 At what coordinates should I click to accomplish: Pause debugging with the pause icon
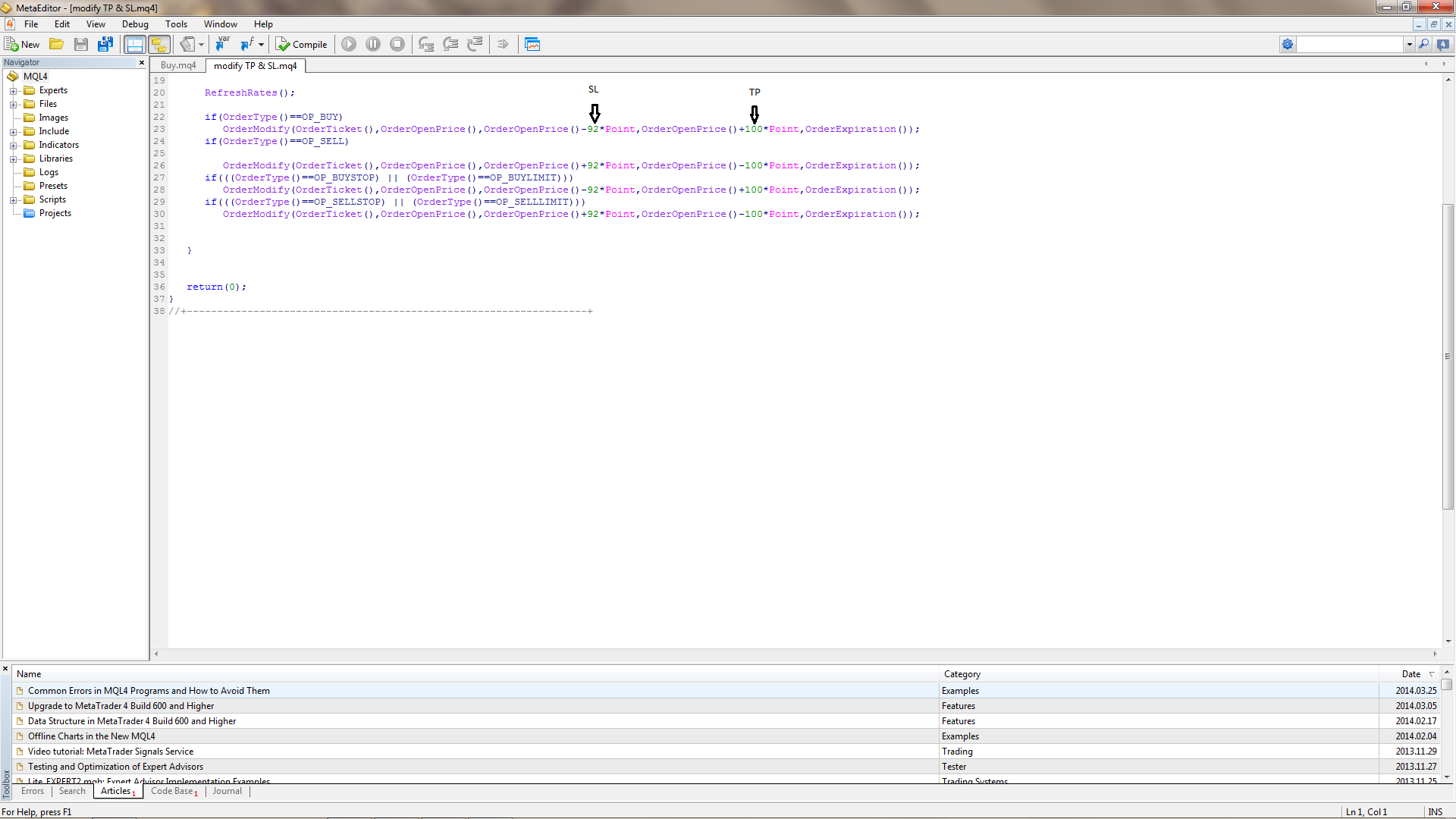[x=373, y=45]
